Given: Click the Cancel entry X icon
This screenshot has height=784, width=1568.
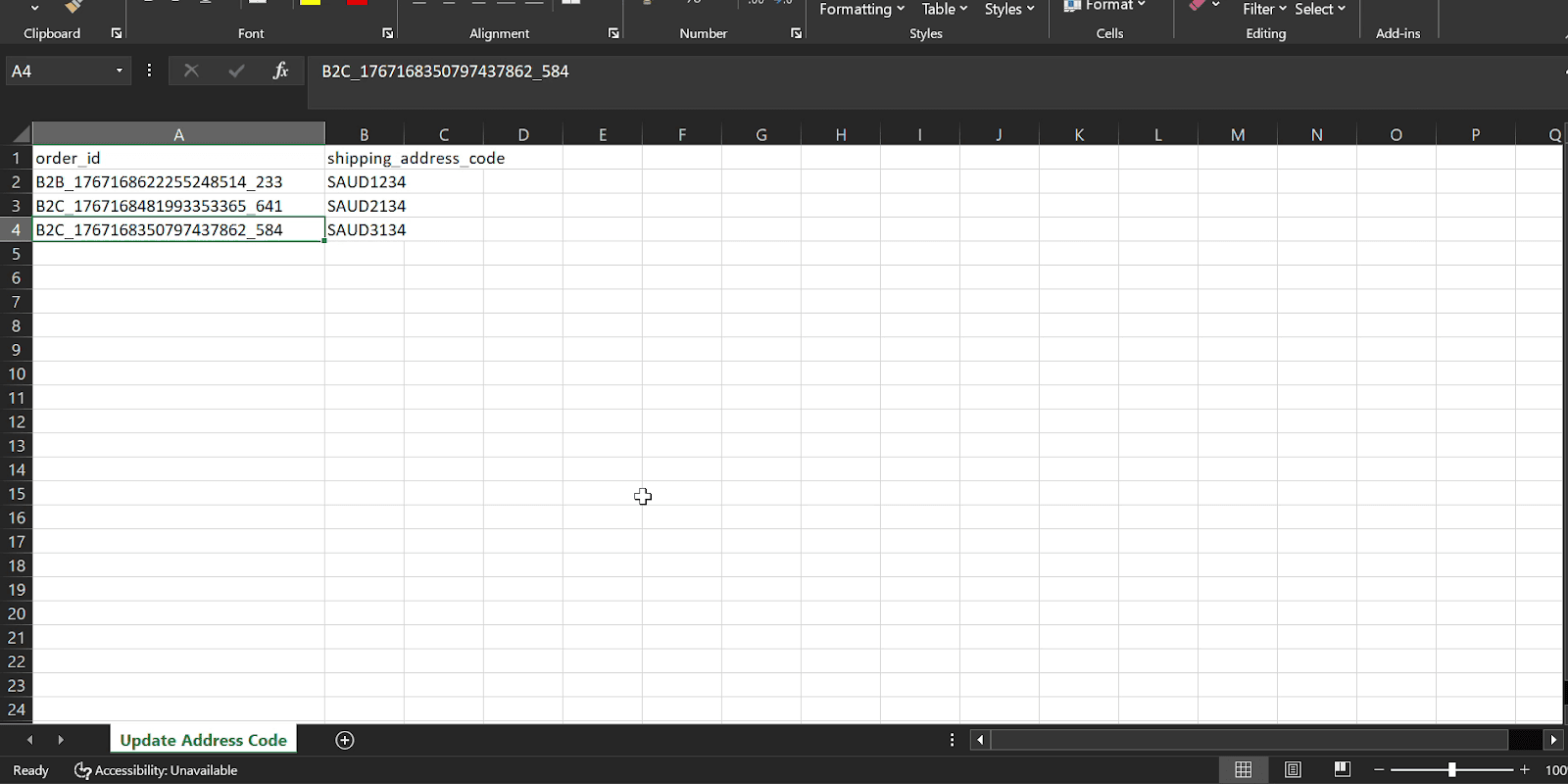Looking at the screenshot, I should [191, 71].
